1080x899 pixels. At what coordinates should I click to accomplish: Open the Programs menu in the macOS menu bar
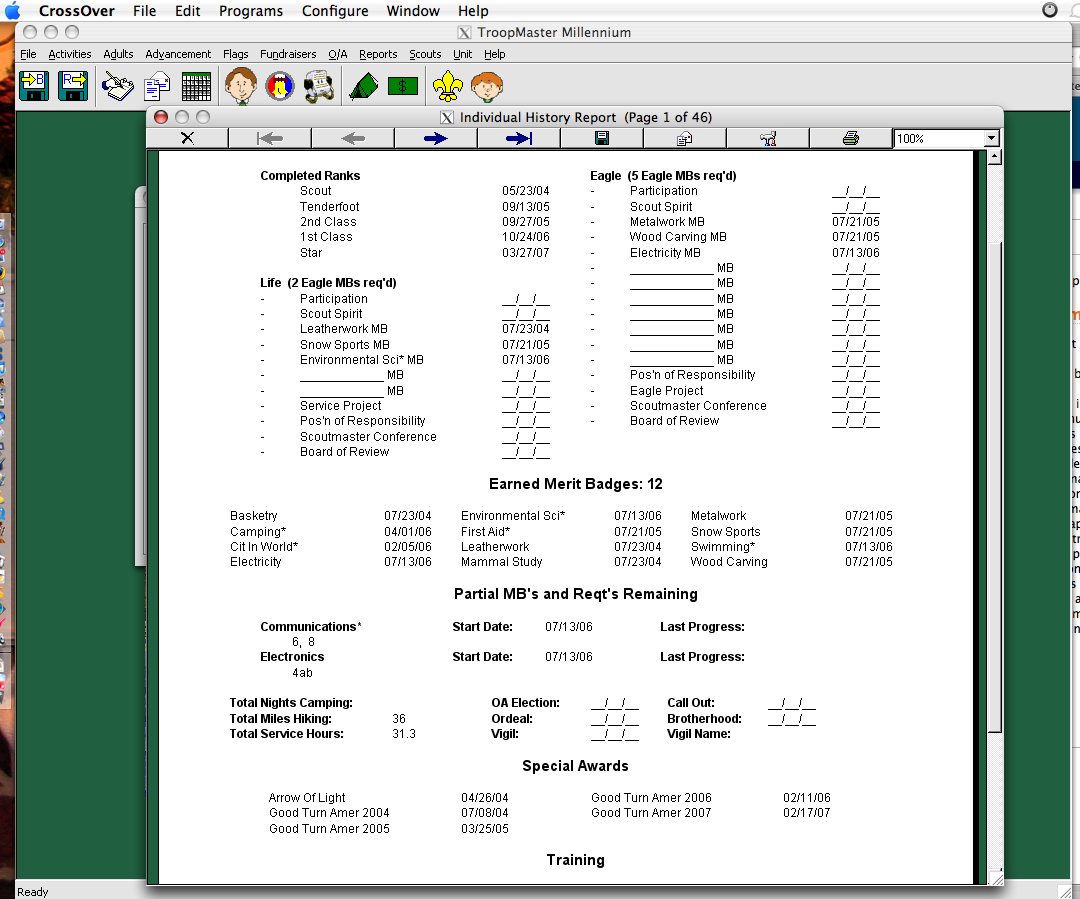251,11
